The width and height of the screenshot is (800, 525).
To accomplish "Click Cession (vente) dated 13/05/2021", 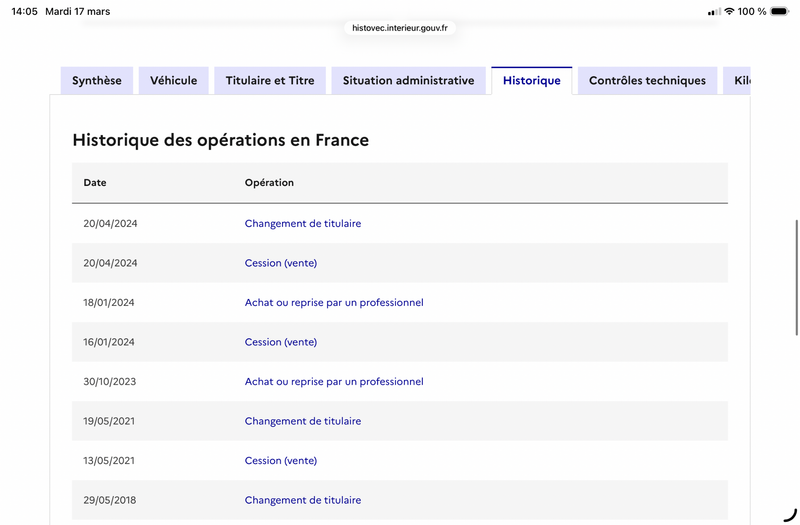I will [x=281, y=461].
